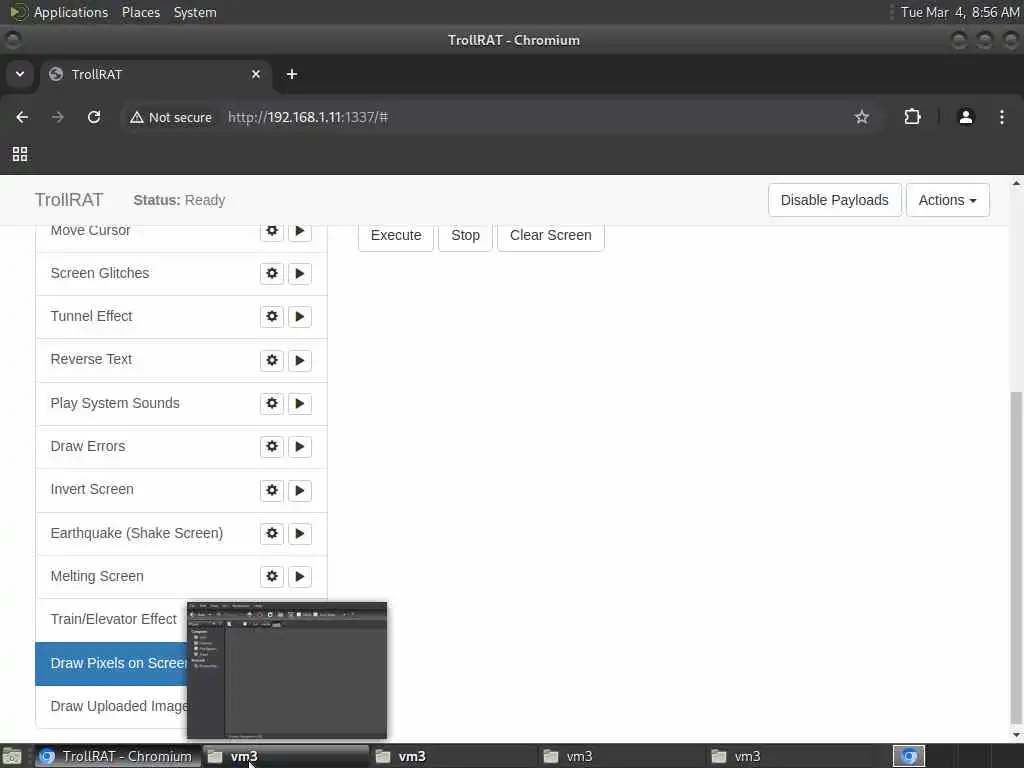Image resolution: width=1024 pixels, height=768 pixels.
Task: Click the Stop button
Action: coord(465,236)
